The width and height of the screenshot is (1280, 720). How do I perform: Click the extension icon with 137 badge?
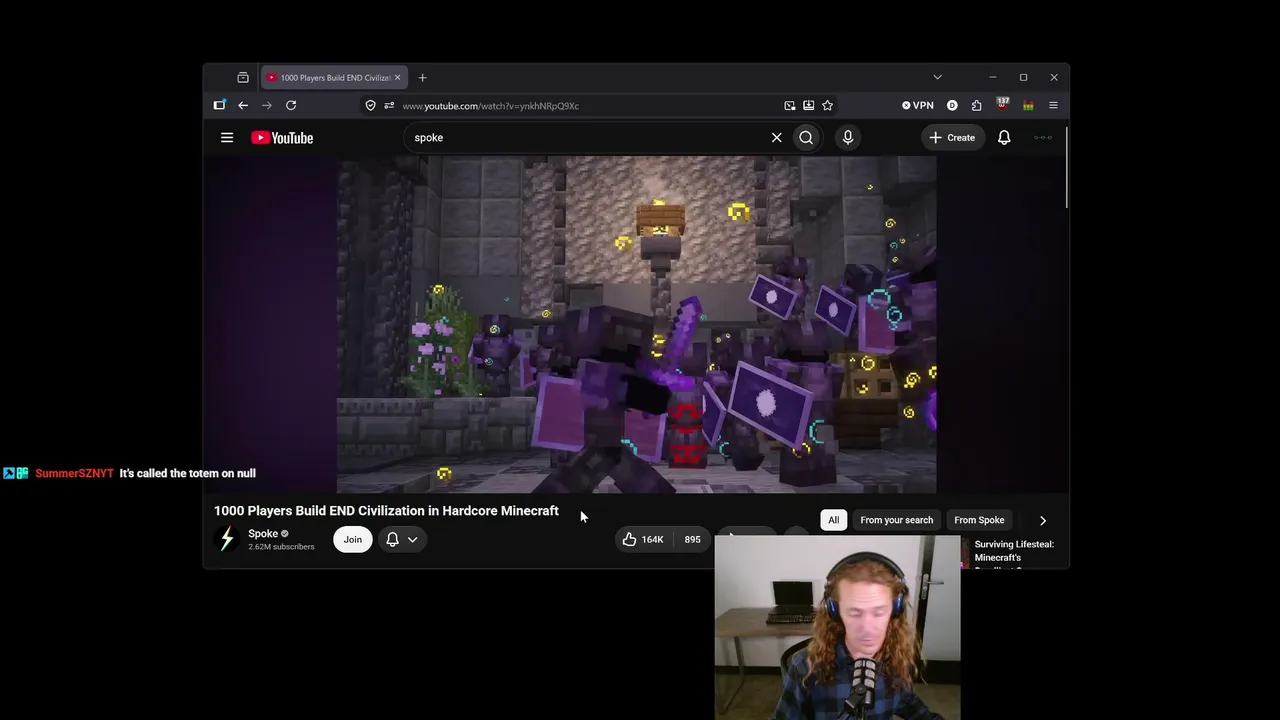pyautogui.click(x=1002, y=104)
